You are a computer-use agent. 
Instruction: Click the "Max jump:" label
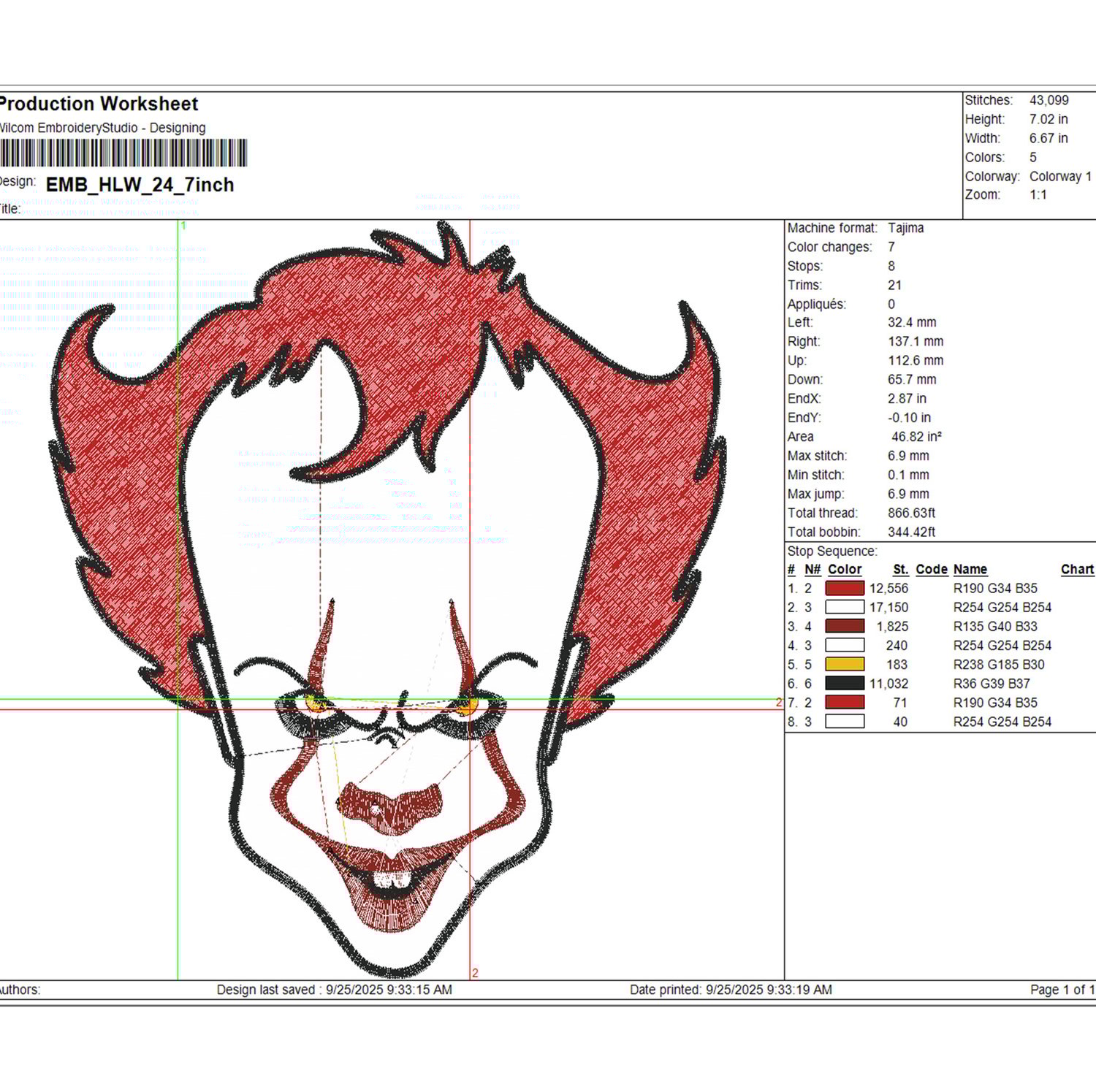816,494
